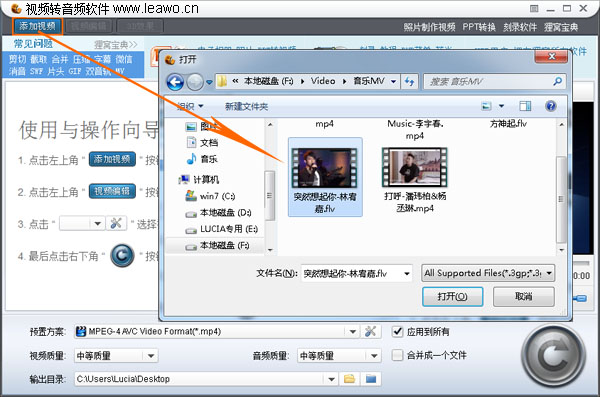Select win7 (C:) drive
This screenshot has width=600, height=397.
pos(210,196)
